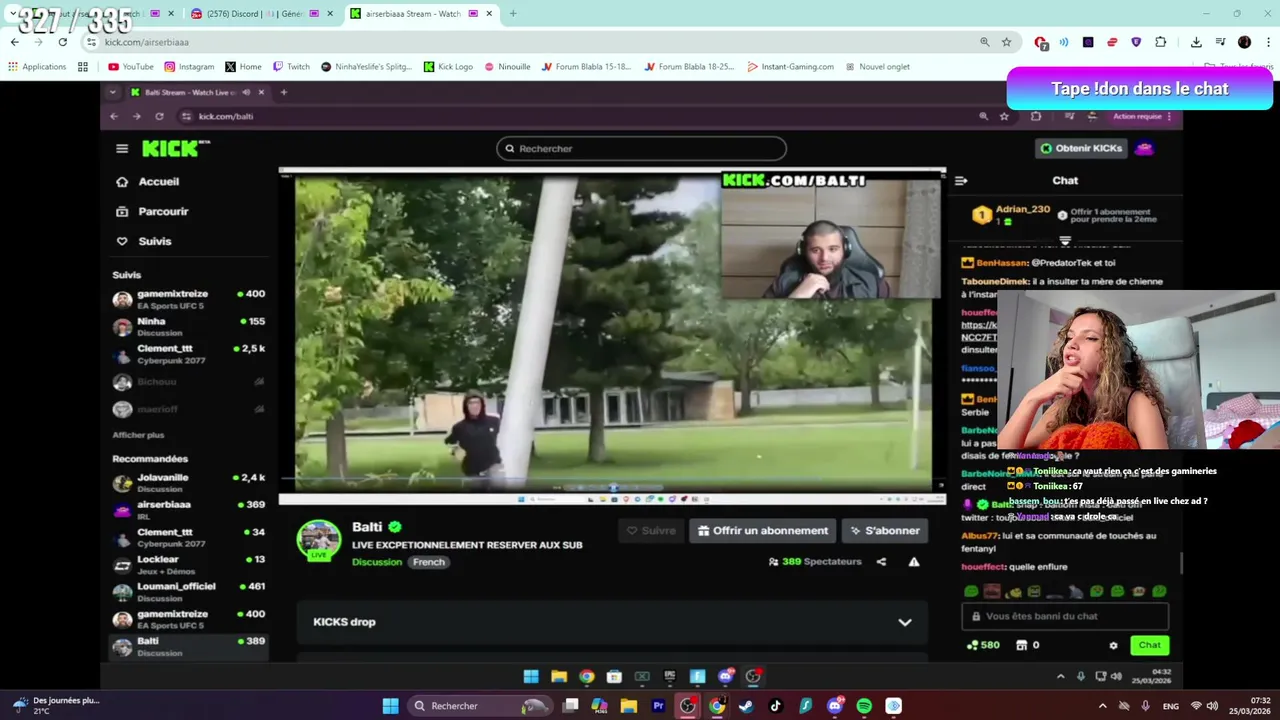Expand the chat leaderboard handle below Adrian_230

click(1065, 241)
